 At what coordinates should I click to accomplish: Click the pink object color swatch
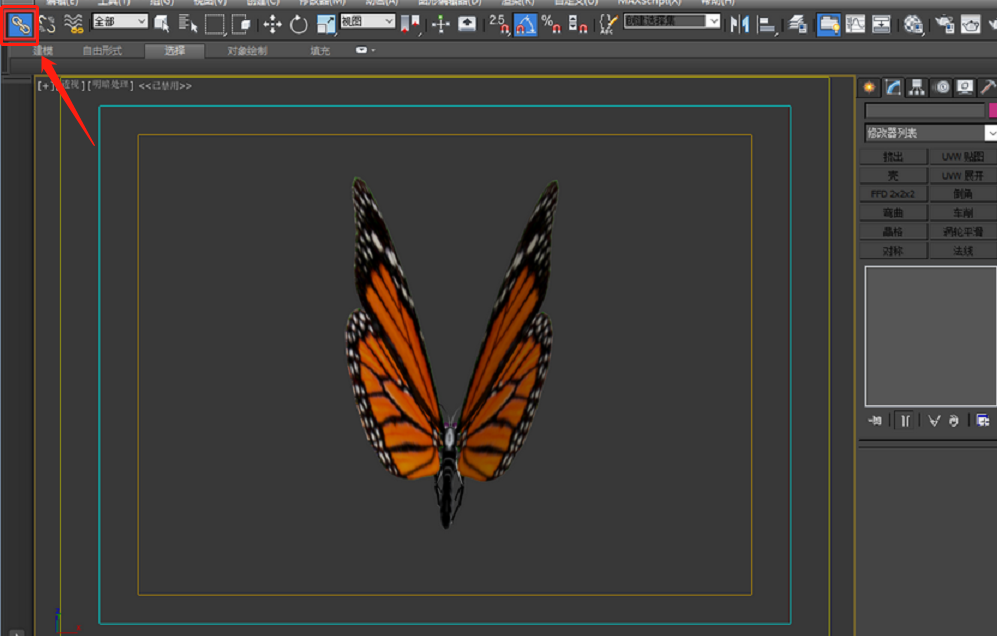point(993,111)
